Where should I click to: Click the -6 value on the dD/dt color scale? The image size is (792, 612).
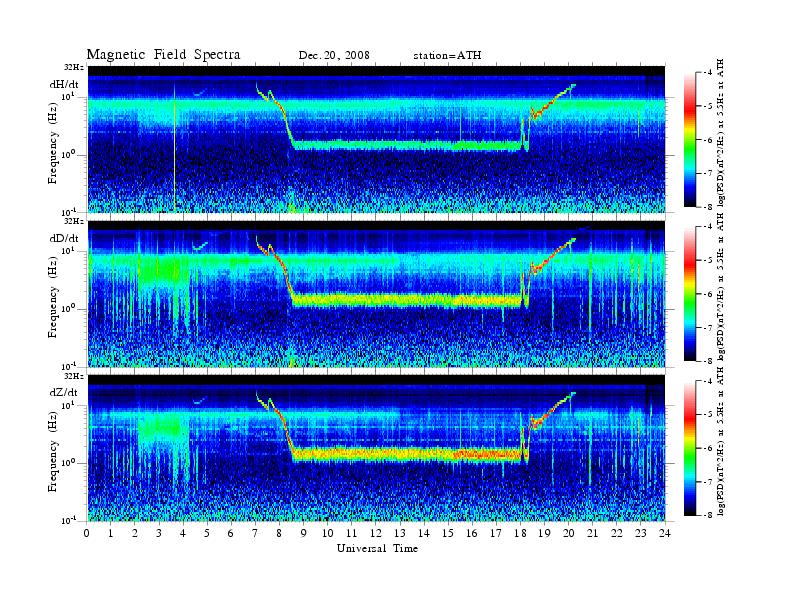(709, 294)
